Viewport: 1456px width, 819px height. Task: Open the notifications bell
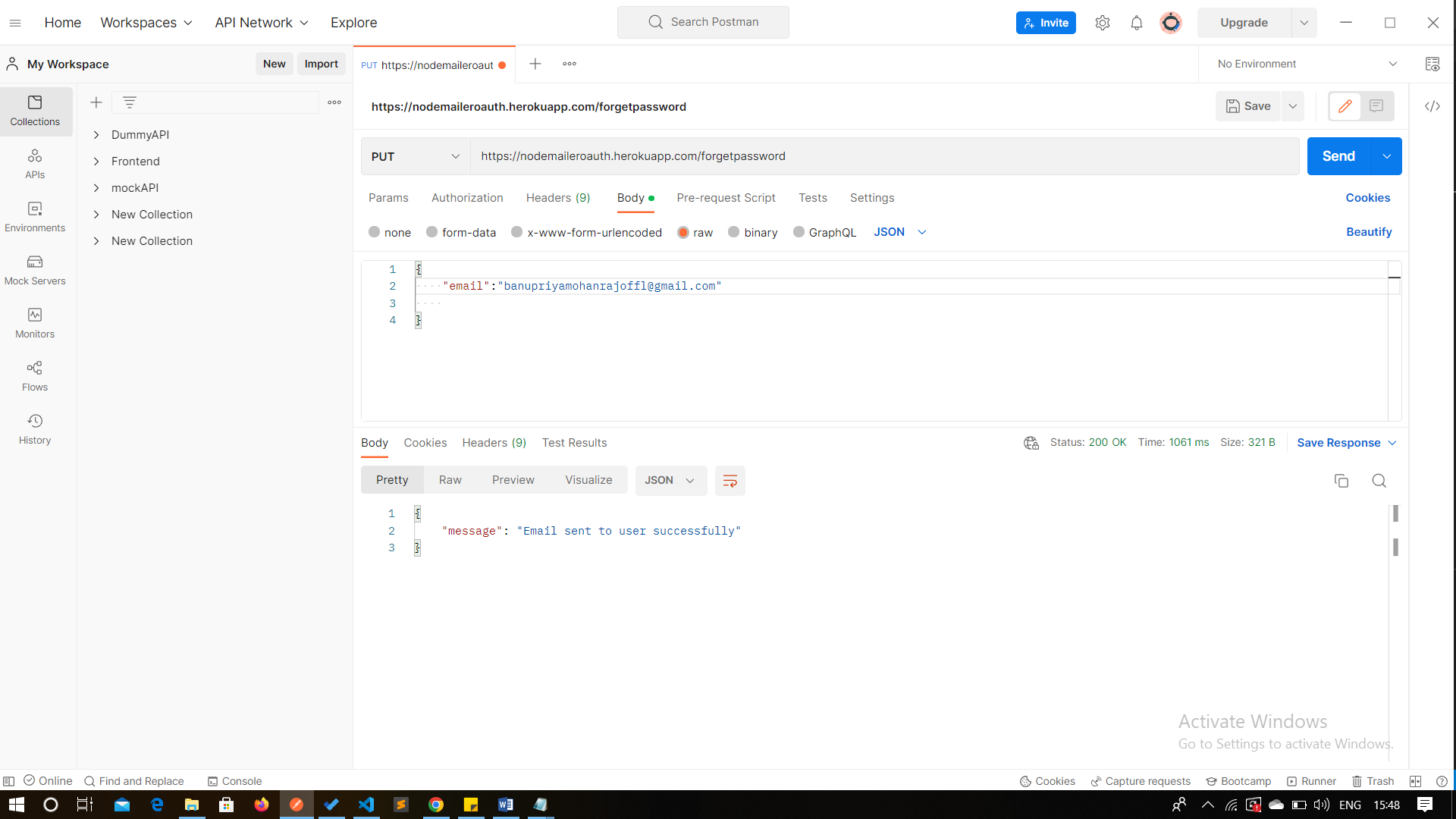click(x=1137, y=23)
